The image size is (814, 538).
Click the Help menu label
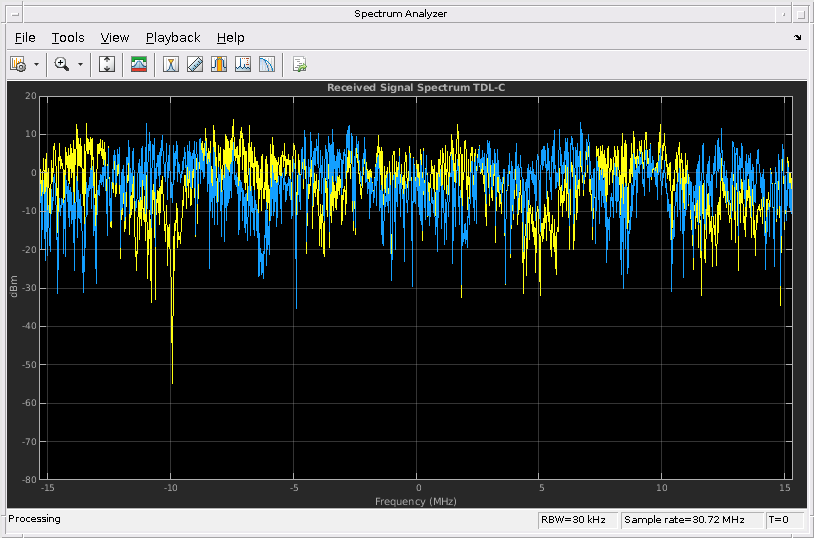[x=230, y=38]
